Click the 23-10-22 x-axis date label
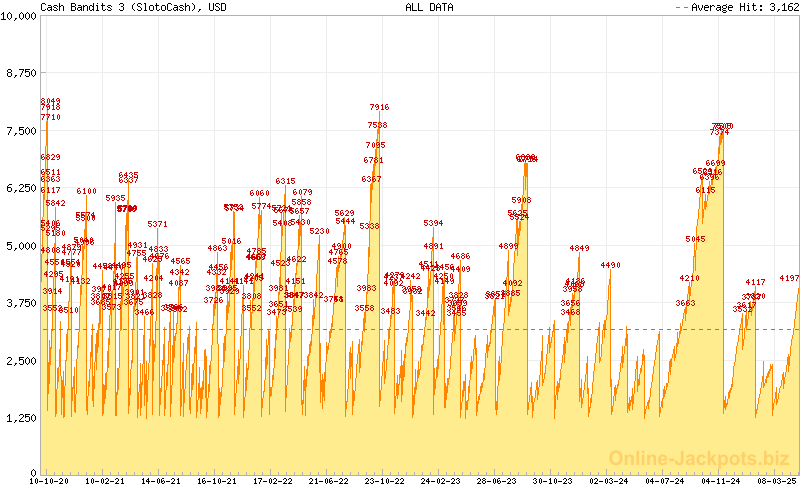Viewport: 800px width, 490px height. pos(384,482)
